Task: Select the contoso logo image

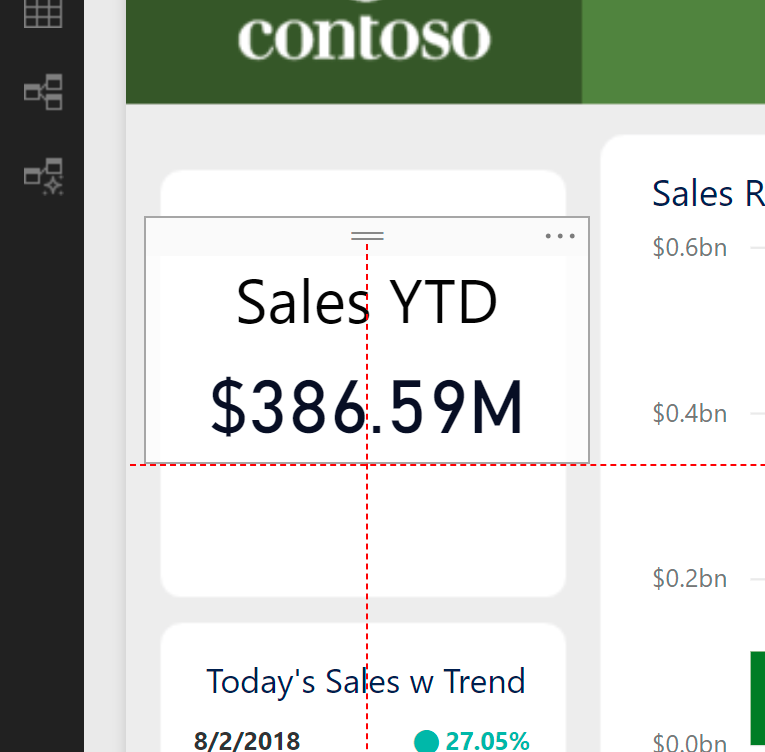Action: click(x=364, y=38)
